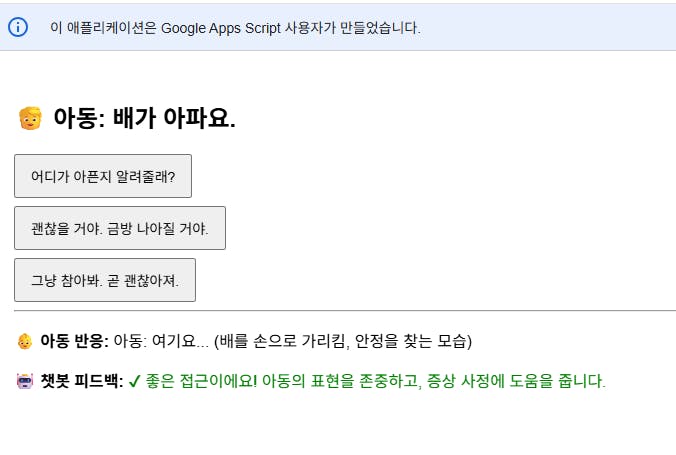Choose the response 어디가 아픈지 알려줄래?
Viewport: 676px width, 455px height.
(103, 176)
